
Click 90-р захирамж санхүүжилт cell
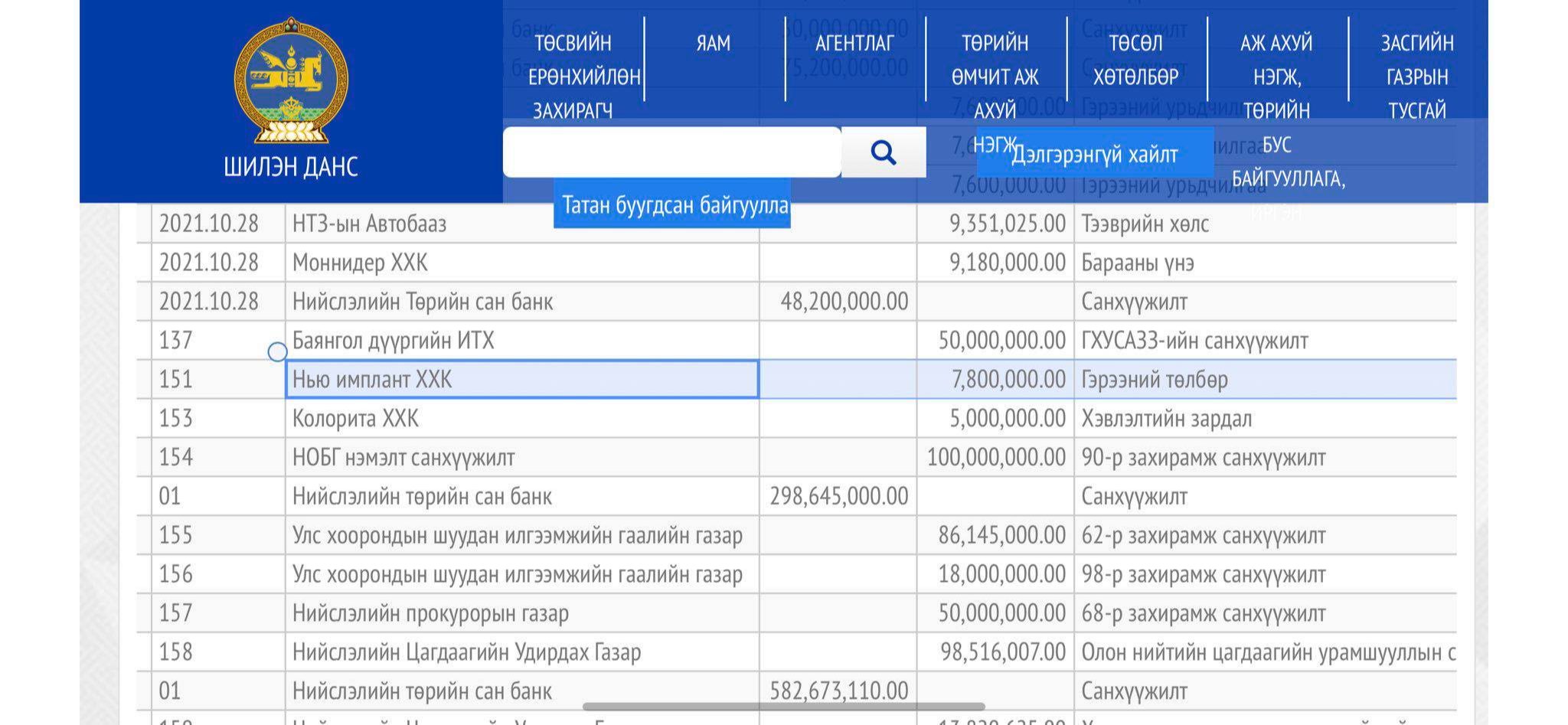(1265, 457)
